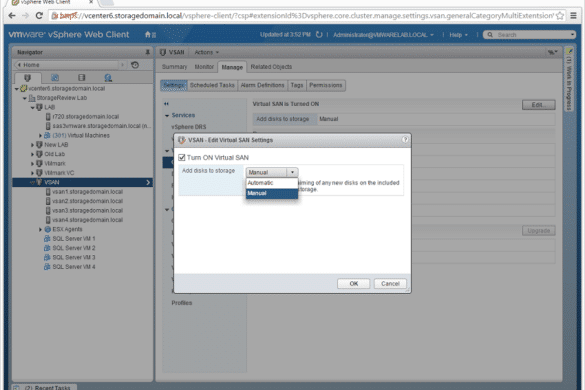Select the Networking navigator tab

point(108,78)
